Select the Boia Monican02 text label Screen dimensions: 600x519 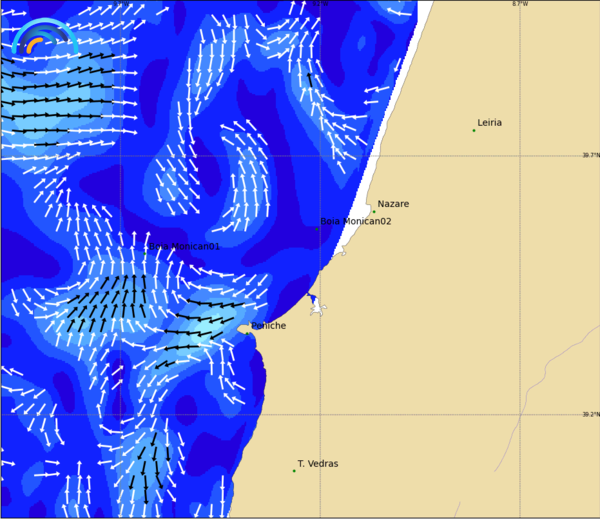[355, 221]
